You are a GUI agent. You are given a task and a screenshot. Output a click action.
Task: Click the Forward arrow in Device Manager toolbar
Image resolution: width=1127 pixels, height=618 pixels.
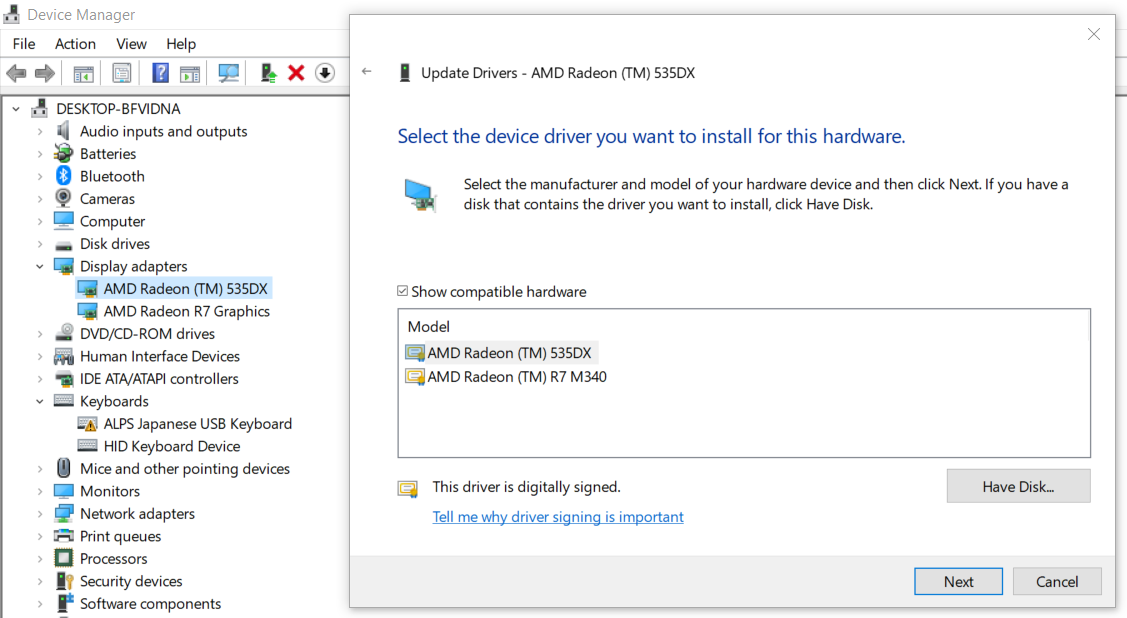(45, 73)
